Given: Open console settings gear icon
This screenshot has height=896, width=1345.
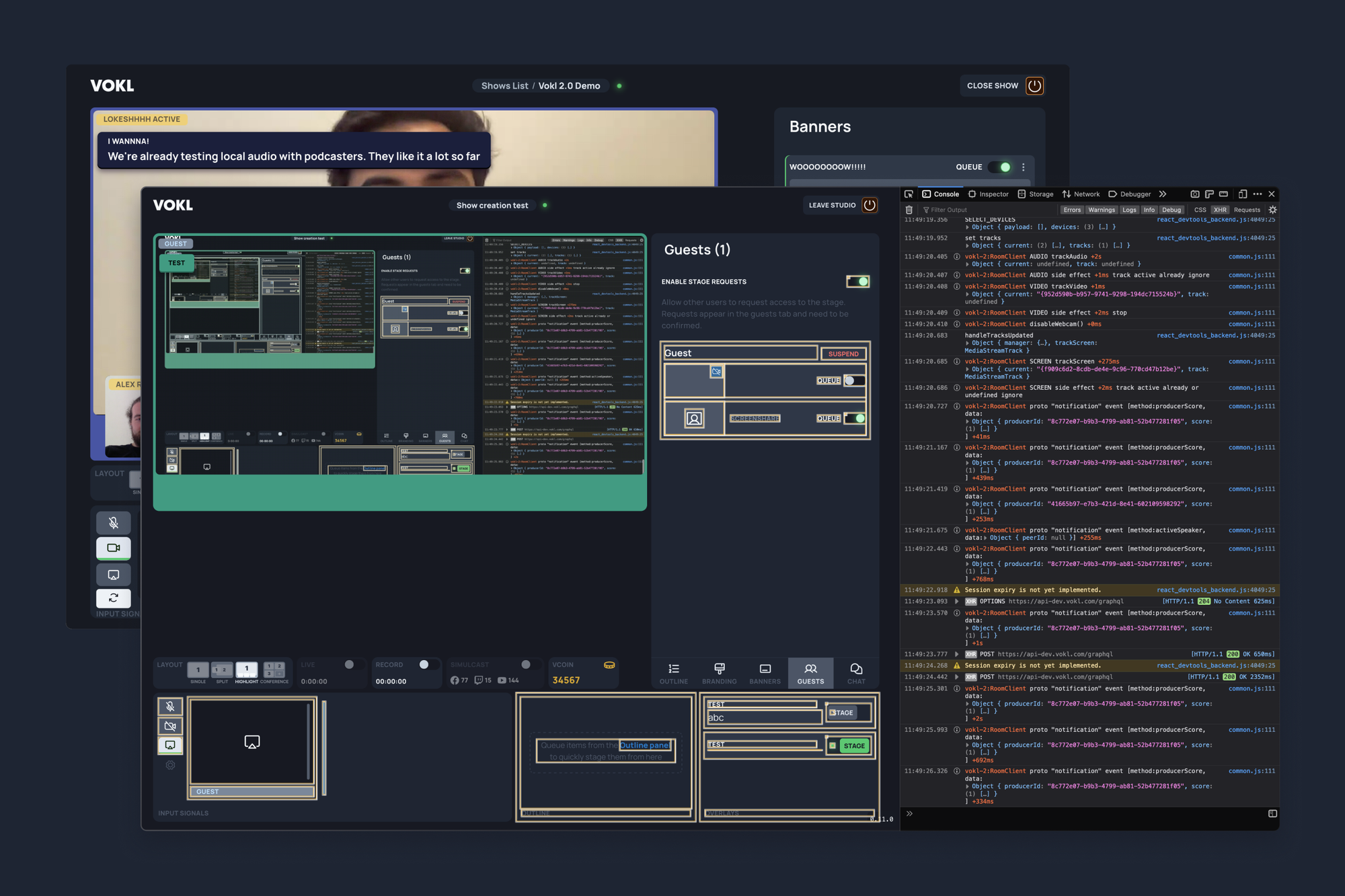Looking at the screenshot, I should pos(1272,210).
